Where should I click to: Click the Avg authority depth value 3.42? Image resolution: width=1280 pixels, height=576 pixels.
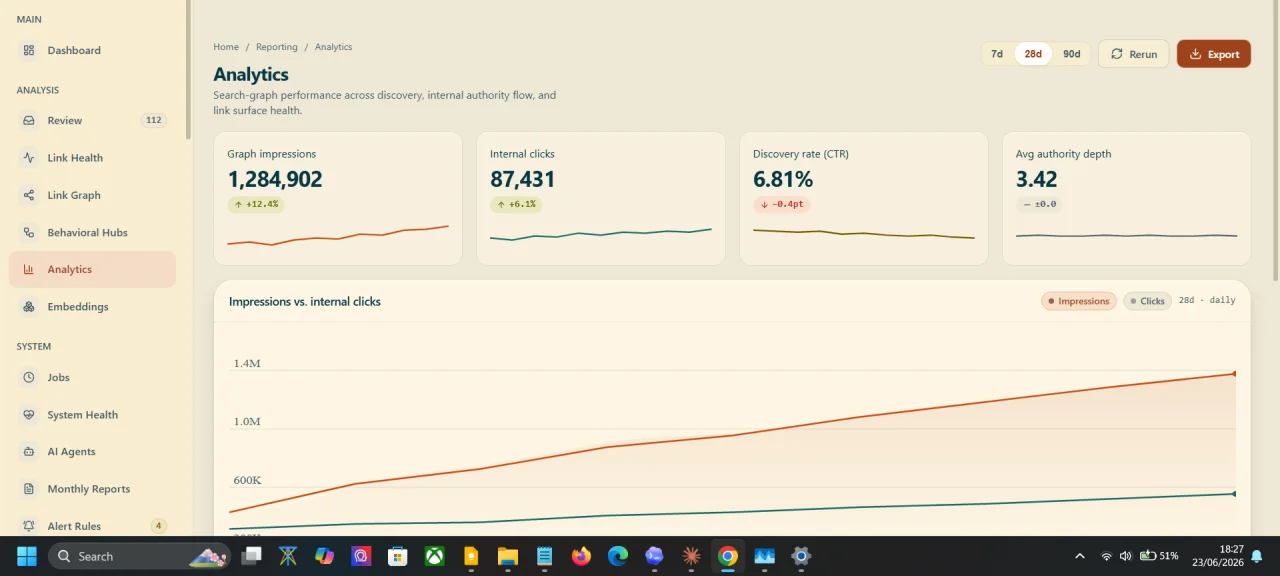[x=1037, y=180]
